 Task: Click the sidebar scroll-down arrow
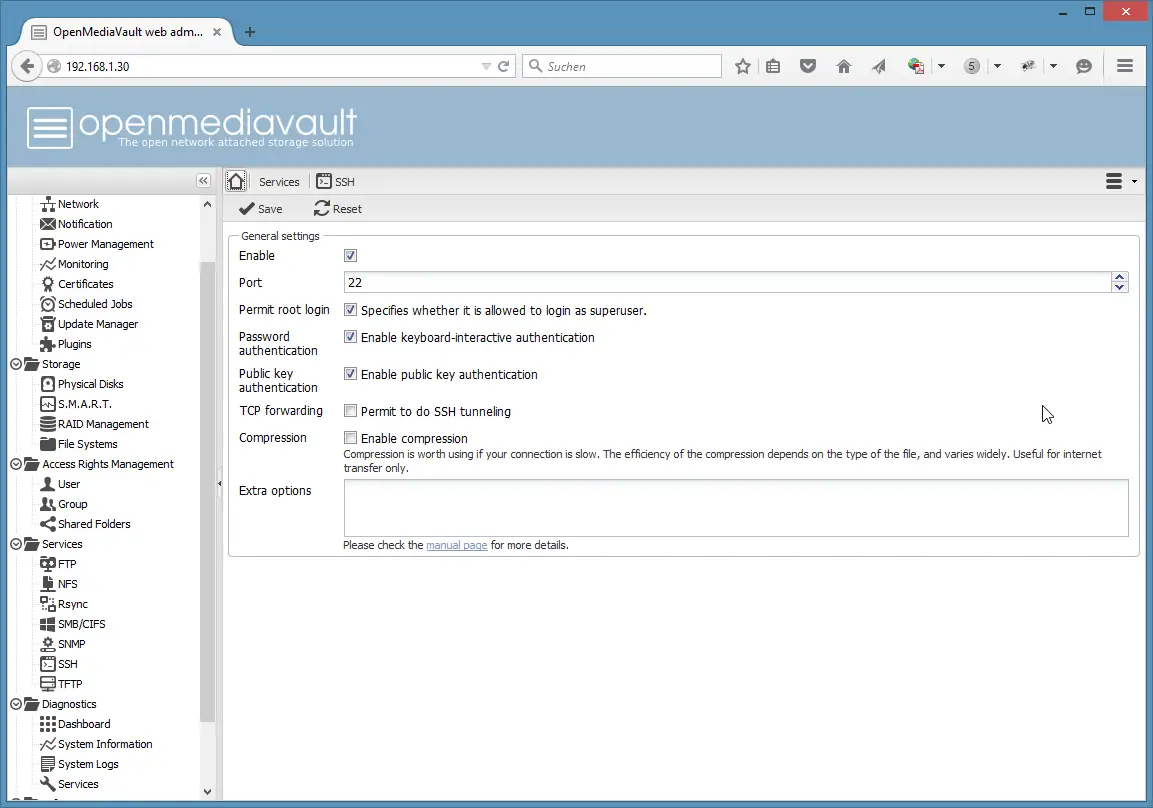(x=207, y=792)
